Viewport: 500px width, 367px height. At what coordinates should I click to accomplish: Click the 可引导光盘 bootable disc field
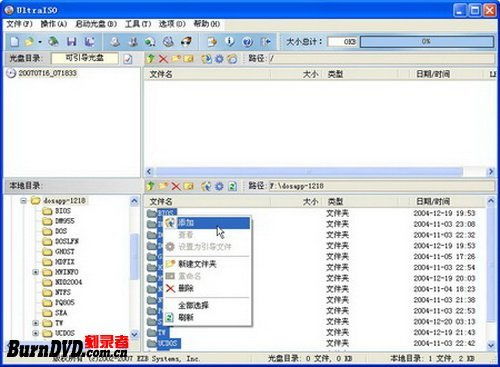tap(85, 58)
